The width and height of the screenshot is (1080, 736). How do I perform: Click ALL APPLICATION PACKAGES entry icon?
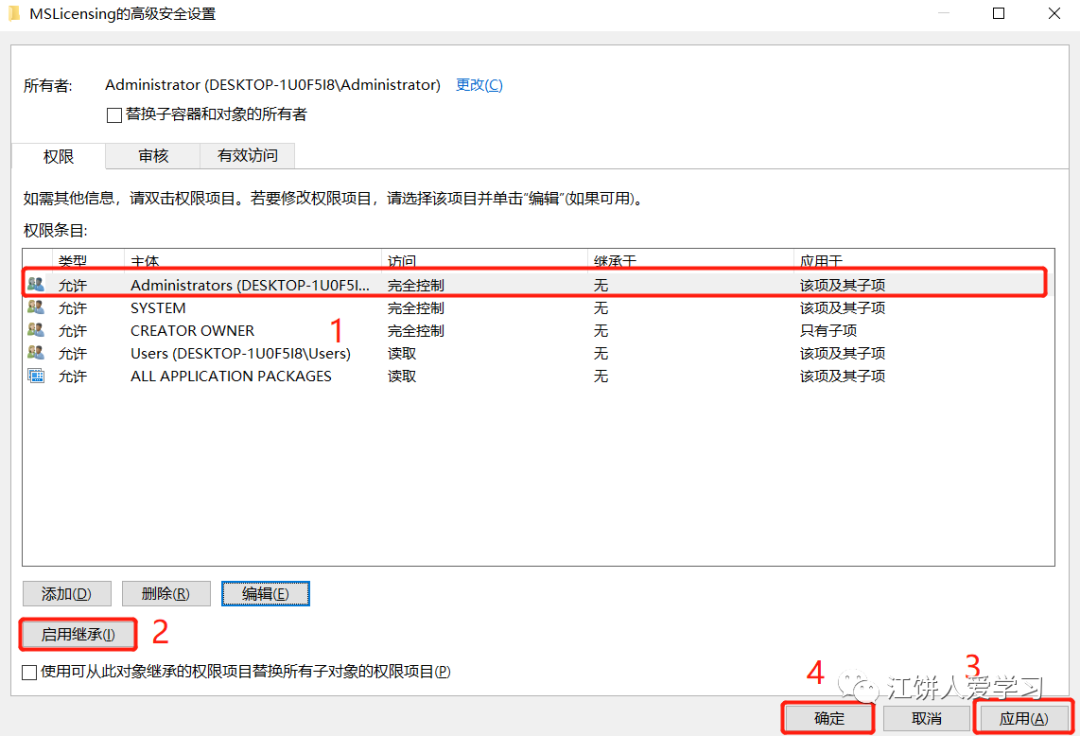pos(36,375)
